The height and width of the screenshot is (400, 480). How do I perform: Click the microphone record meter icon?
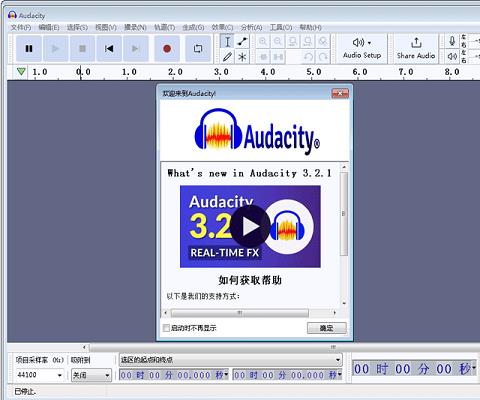452,41
